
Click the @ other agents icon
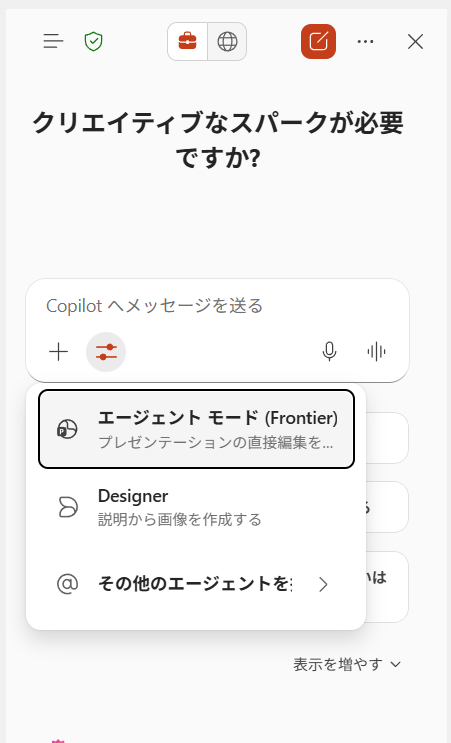coord(67,584)
